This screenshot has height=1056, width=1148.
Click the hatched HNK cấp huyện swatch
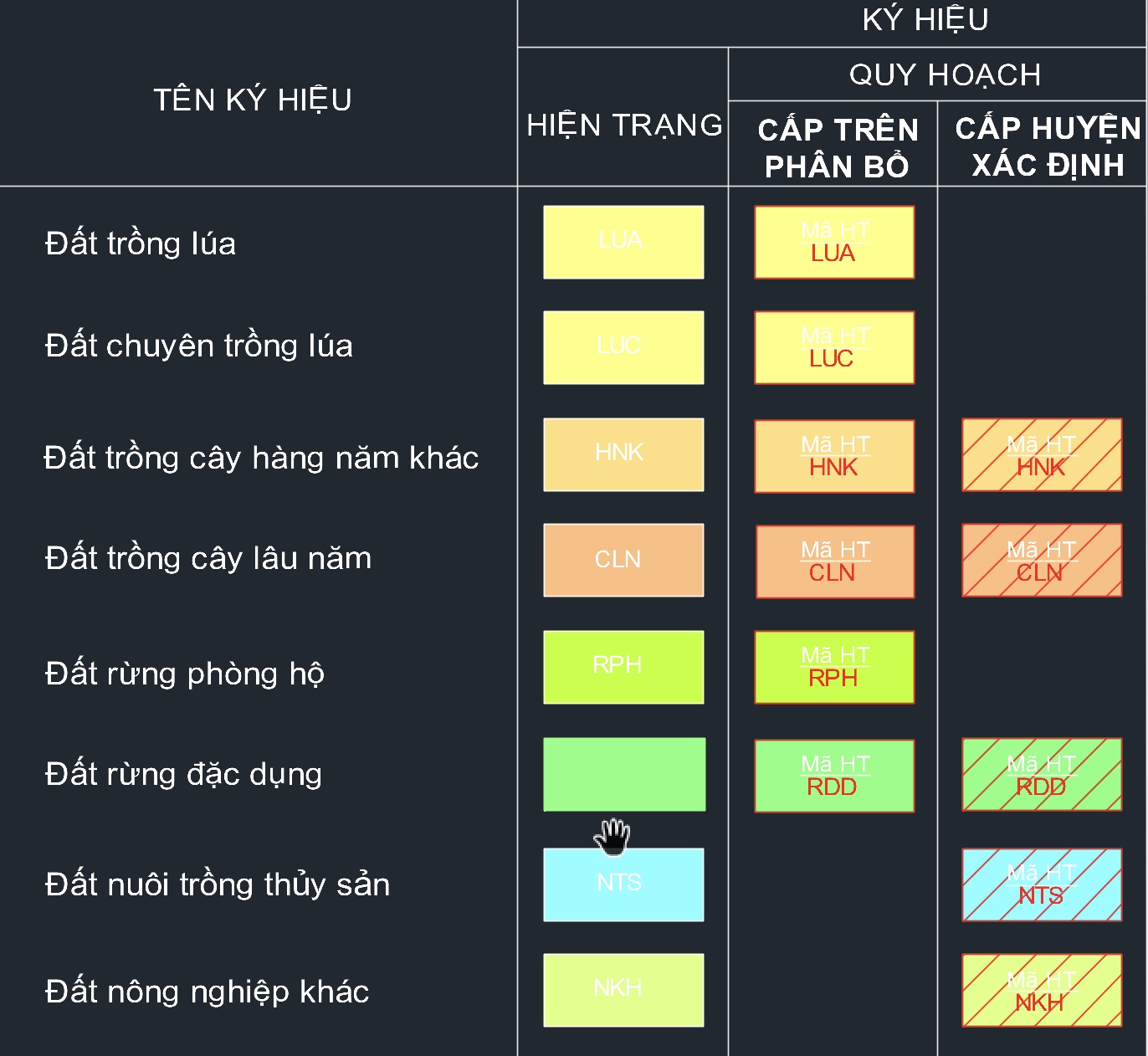1042,454
